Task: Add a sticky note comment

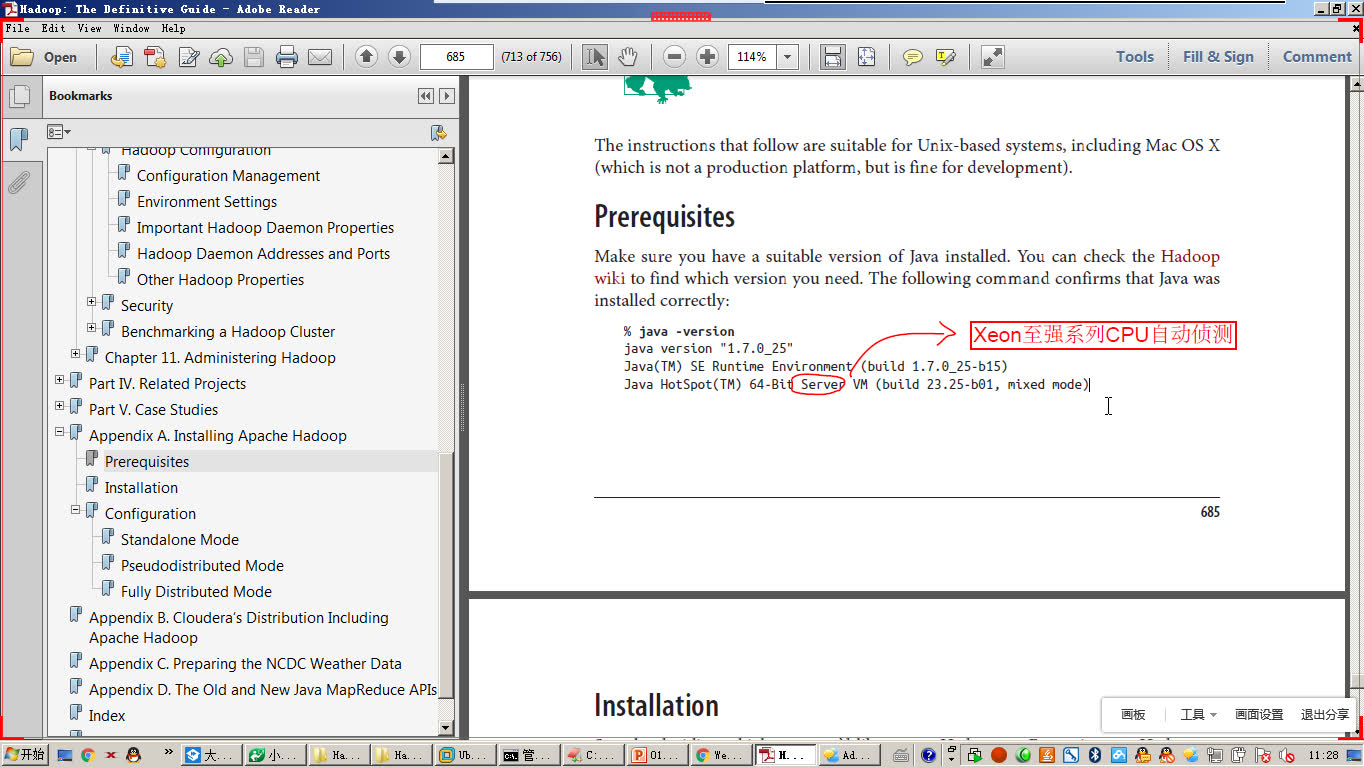Action: coord(912,57)
